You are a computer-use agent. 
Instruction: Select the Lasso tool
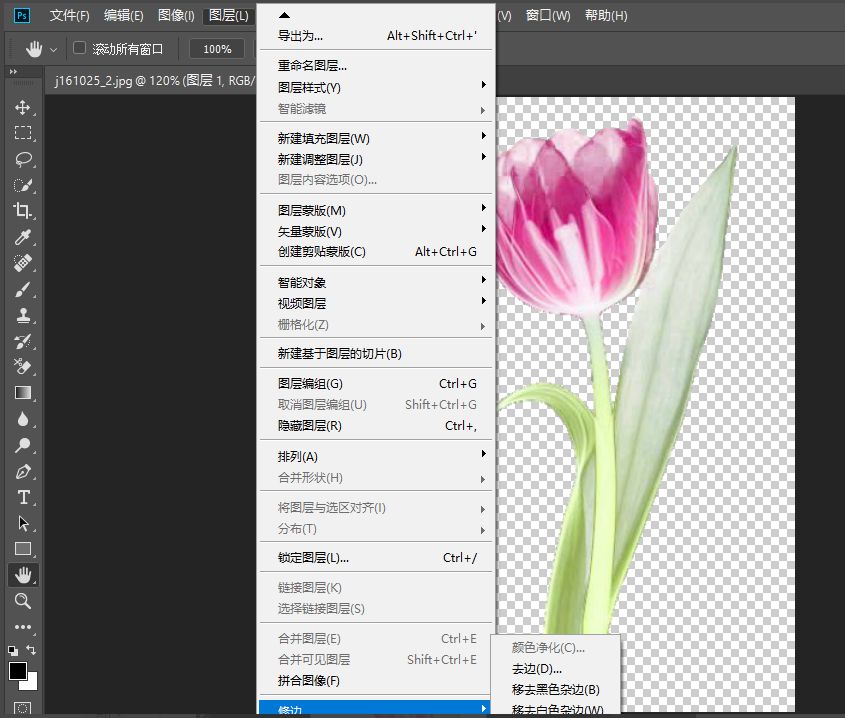(x=24, y=159)
